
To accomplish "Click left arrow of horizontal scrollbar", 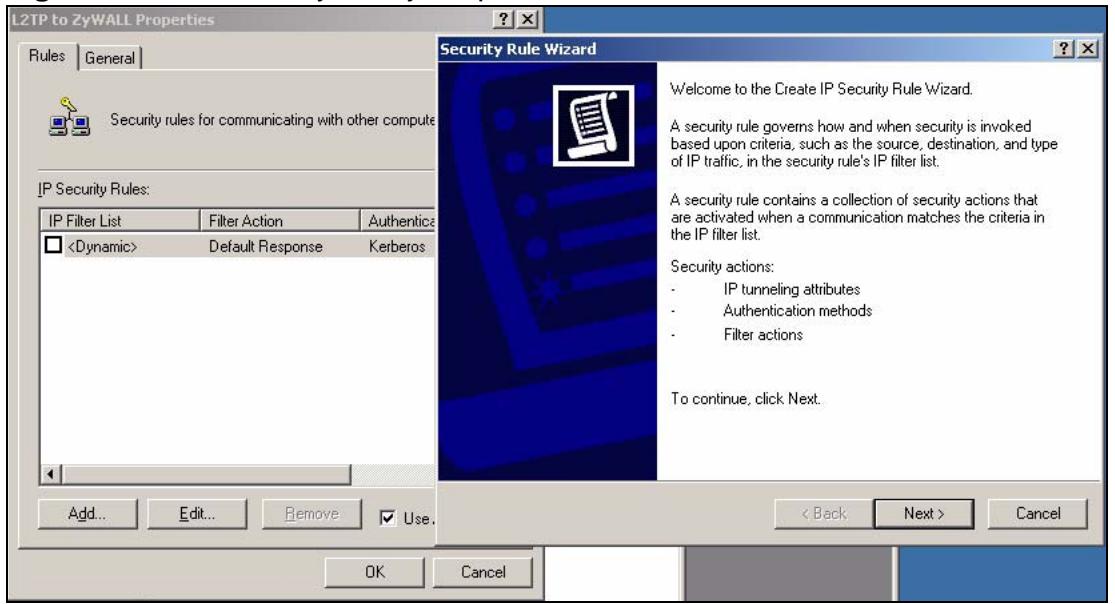I will [50, 474].
